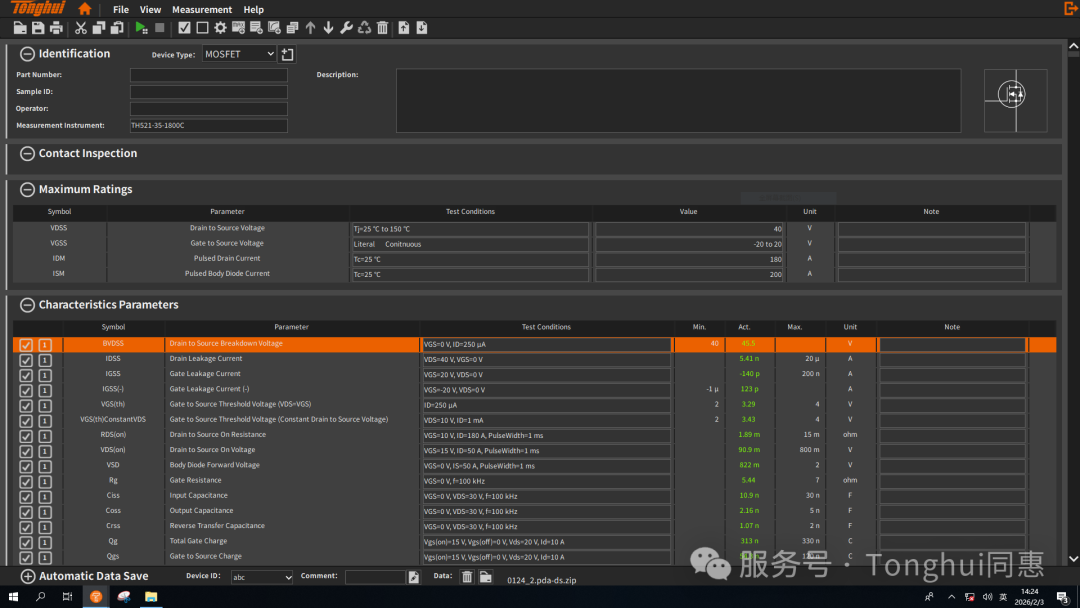Click the orange Home icon

pyautogui.click(x=84, y=9)
